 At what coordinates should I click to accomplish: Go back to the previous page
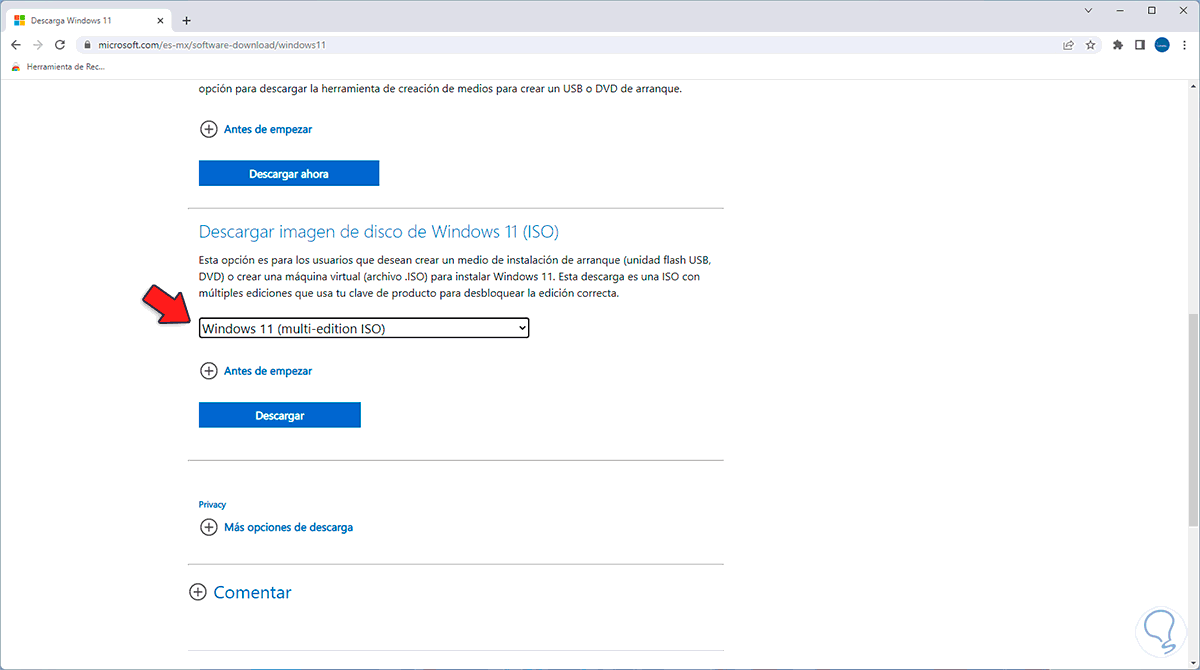(x=16, y=45)
